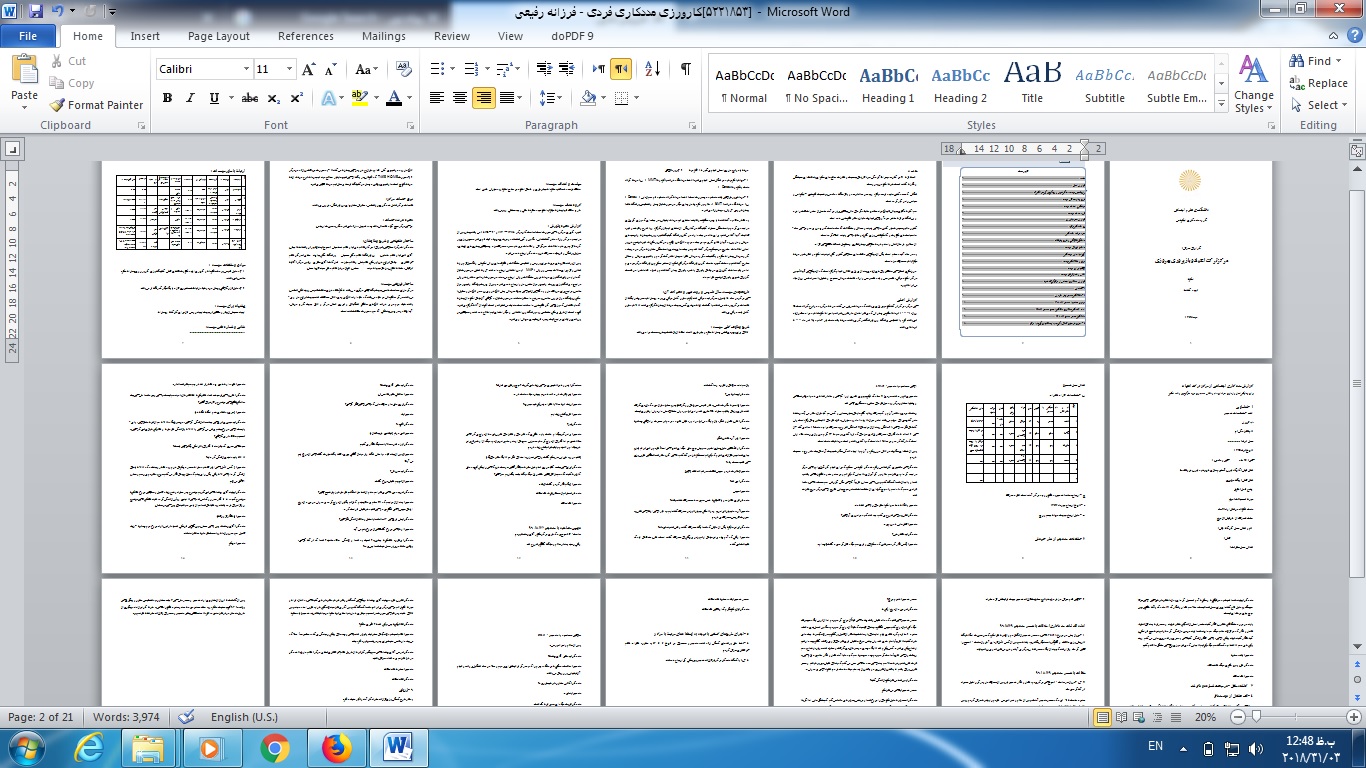Open the File menu tab

(x=28, y=36)
